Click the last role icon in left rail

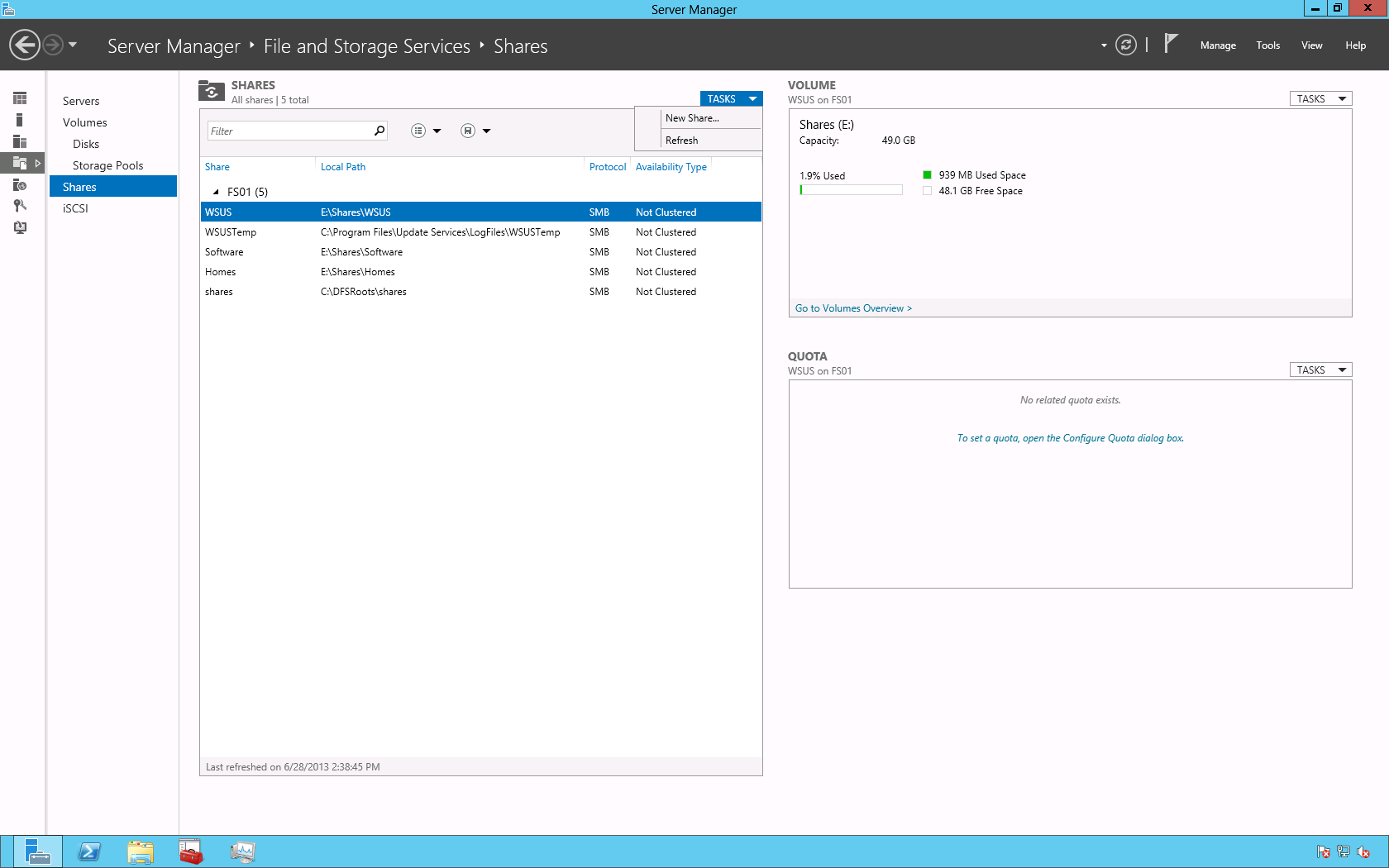pyautogui.click(x=20, y=227)
